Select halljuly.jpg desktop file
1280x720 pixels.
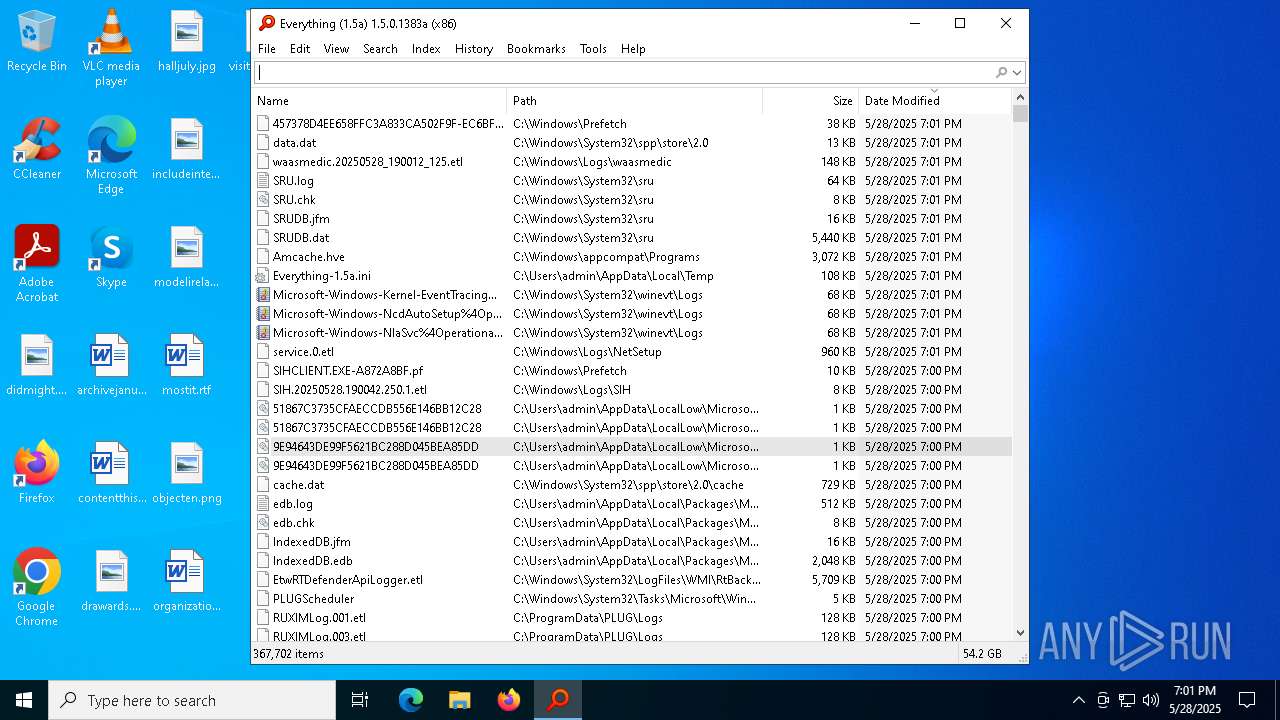pyautogui.click(x=186, y=42)
